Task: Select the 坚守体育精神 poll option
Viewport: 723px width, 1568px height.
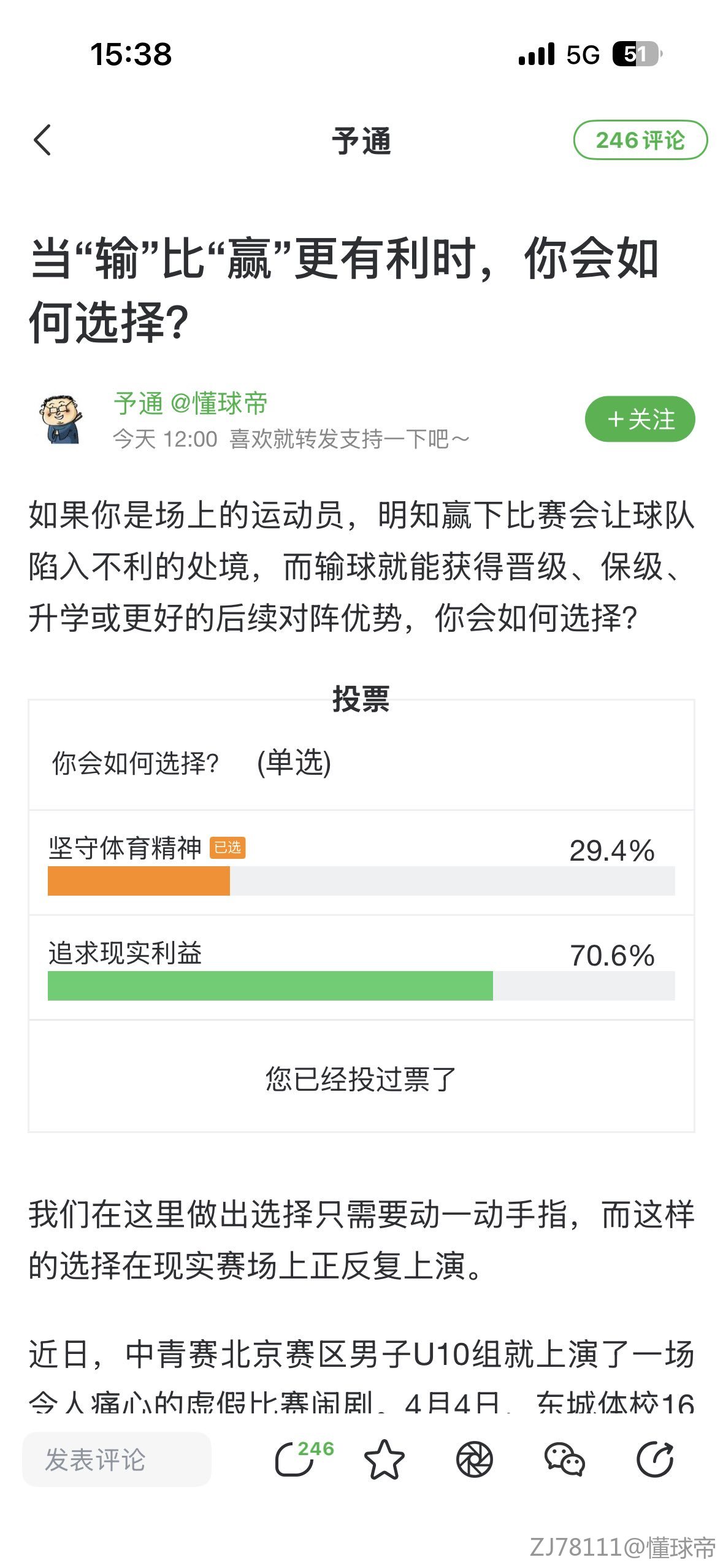Action: tap(125, 848)
